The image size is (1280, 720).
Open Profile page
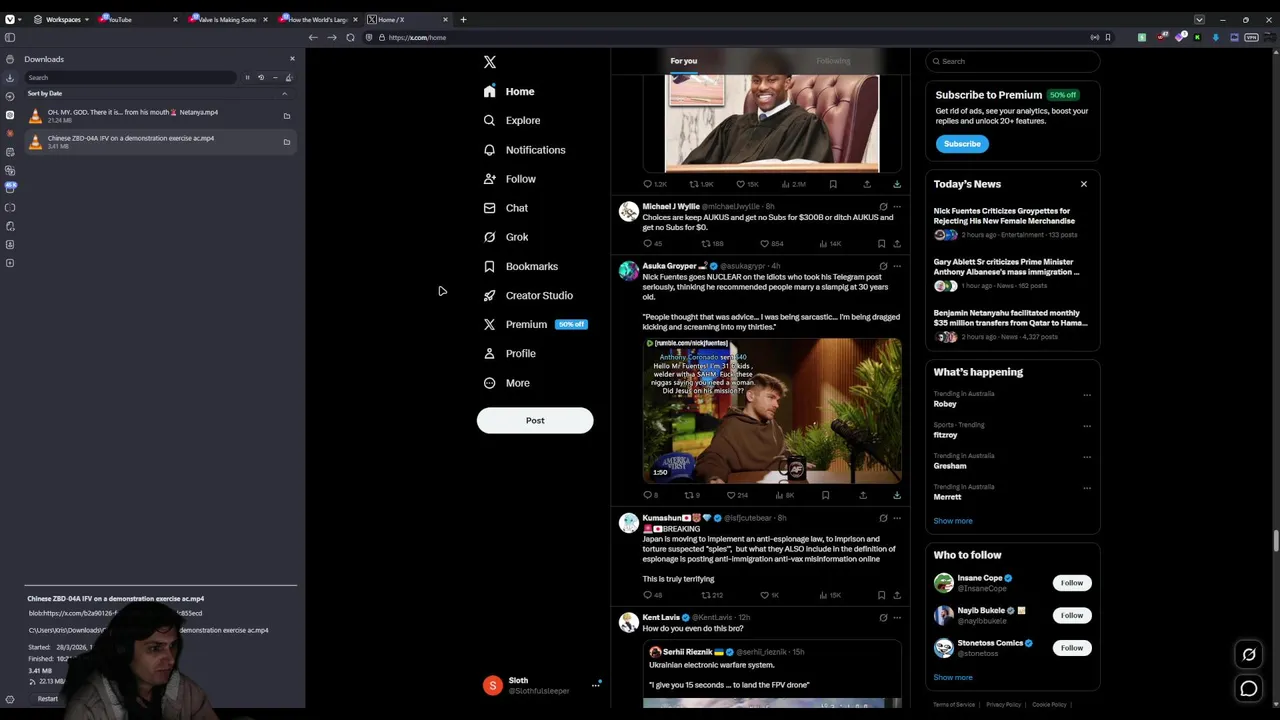(x=510, y=353)
